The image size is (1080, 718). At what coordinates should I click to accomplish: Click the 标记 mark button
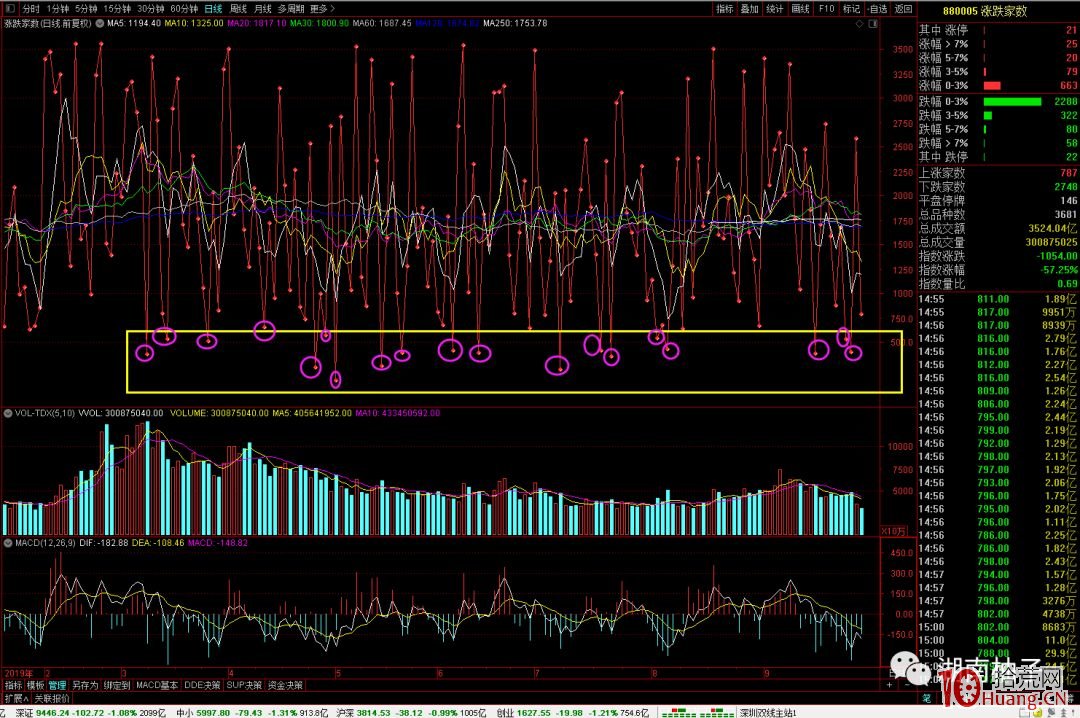click(851, 8)
